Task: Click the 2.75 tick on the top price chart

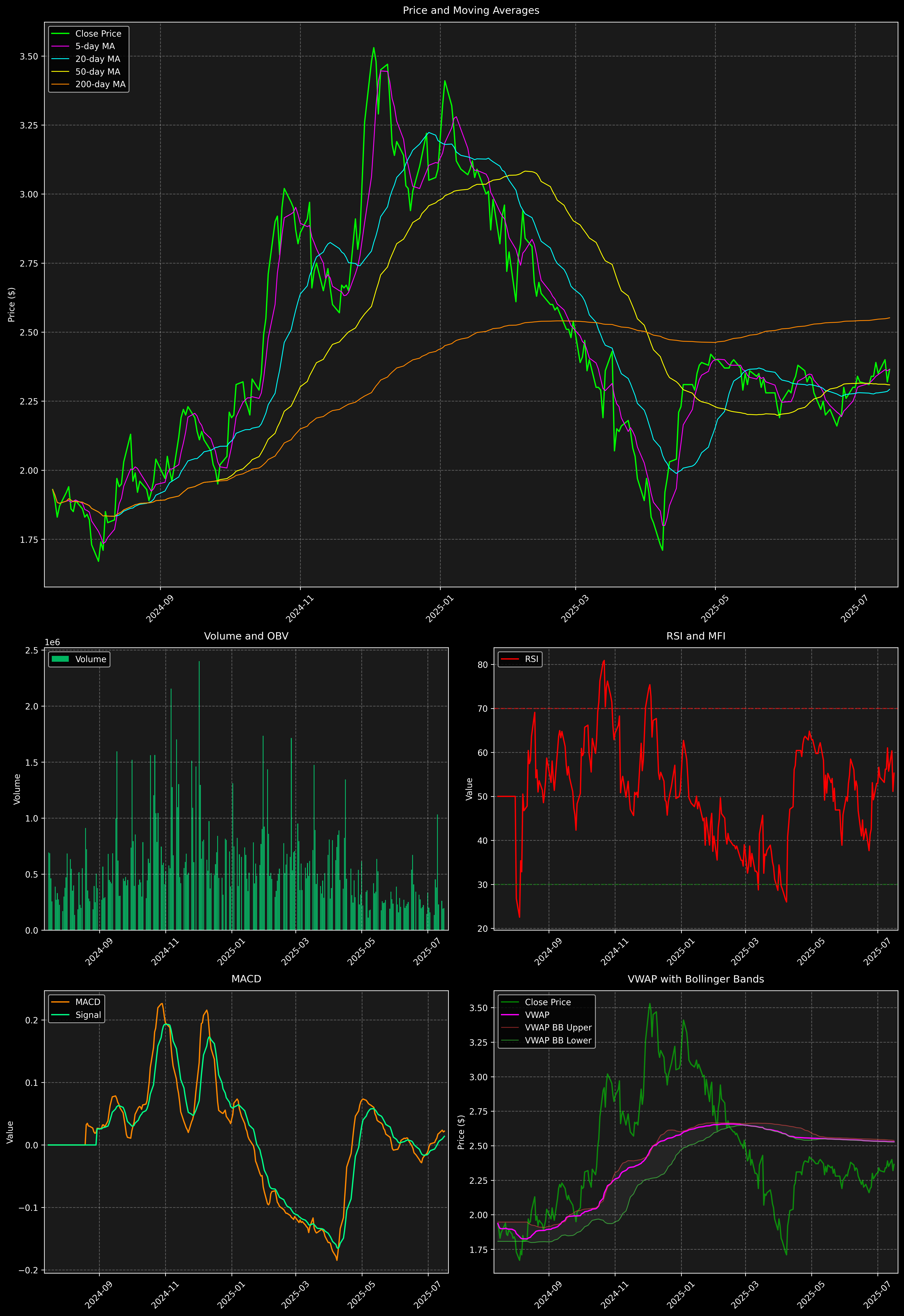Action: [29, 263]
